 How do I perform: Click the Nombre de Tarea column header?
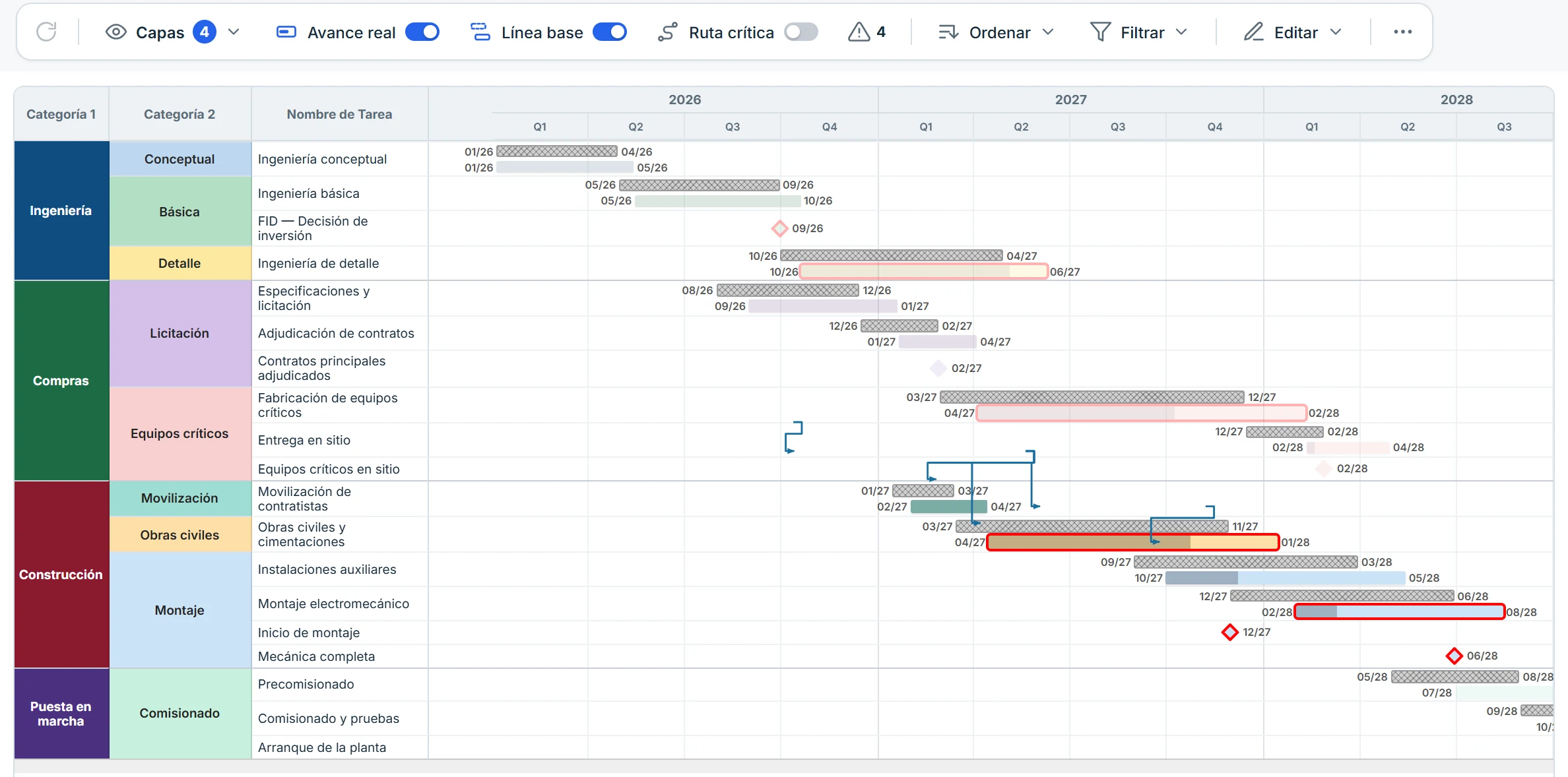[339, 114]
